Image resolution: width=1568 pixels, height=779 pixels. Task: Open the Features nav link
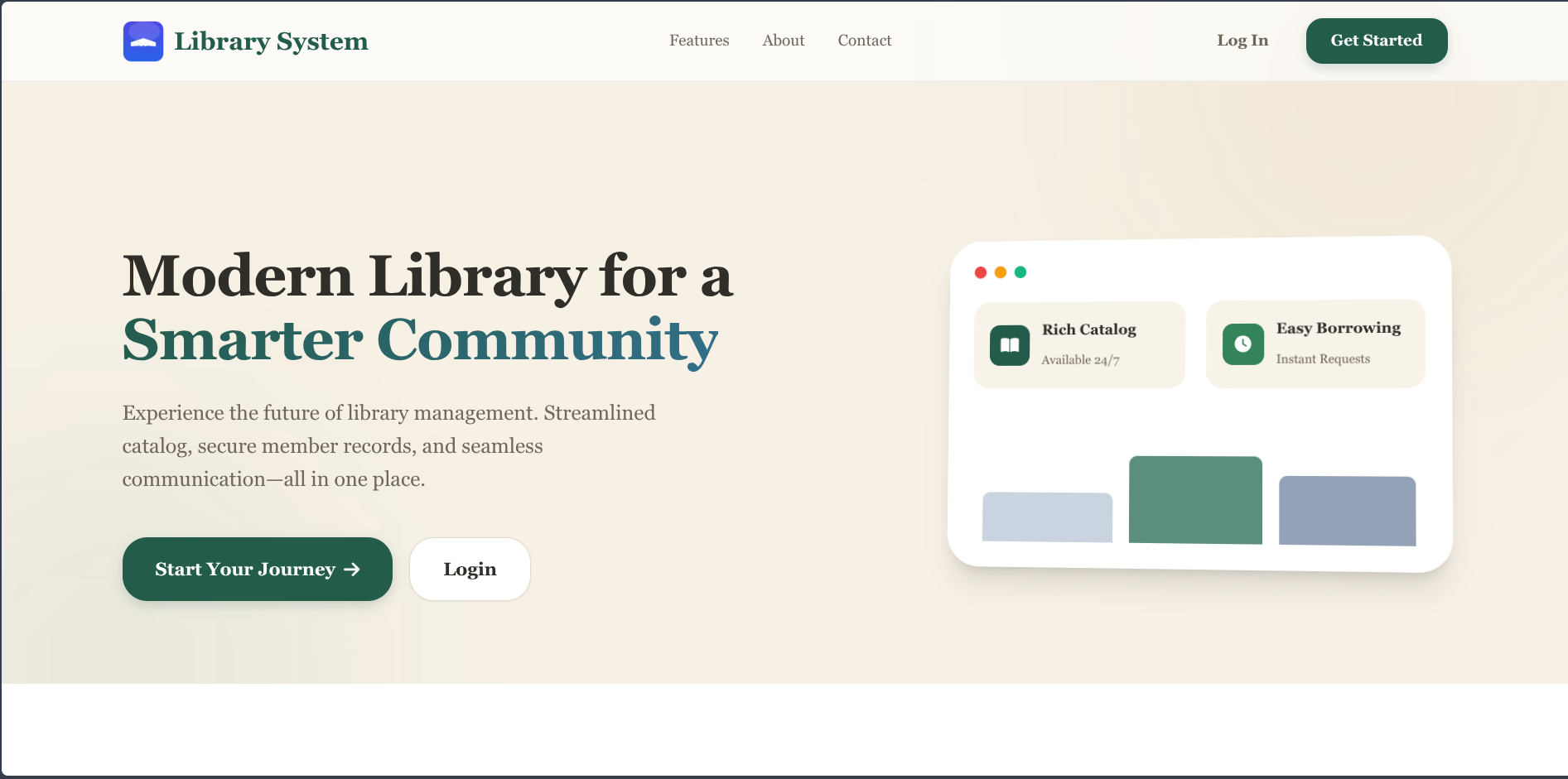699,41
